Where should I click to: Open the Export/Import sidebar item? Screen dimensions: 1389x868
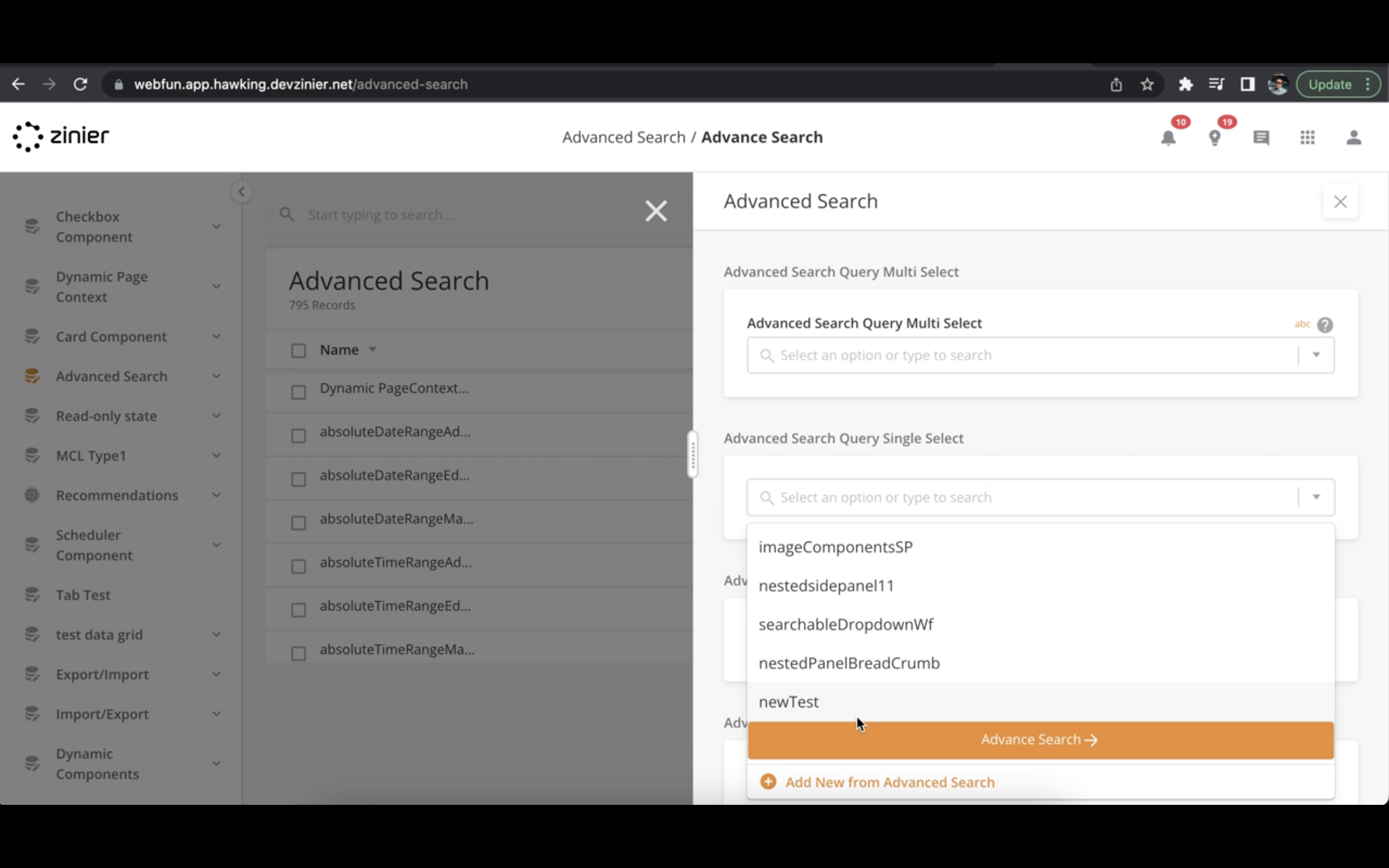click(123, 674)
